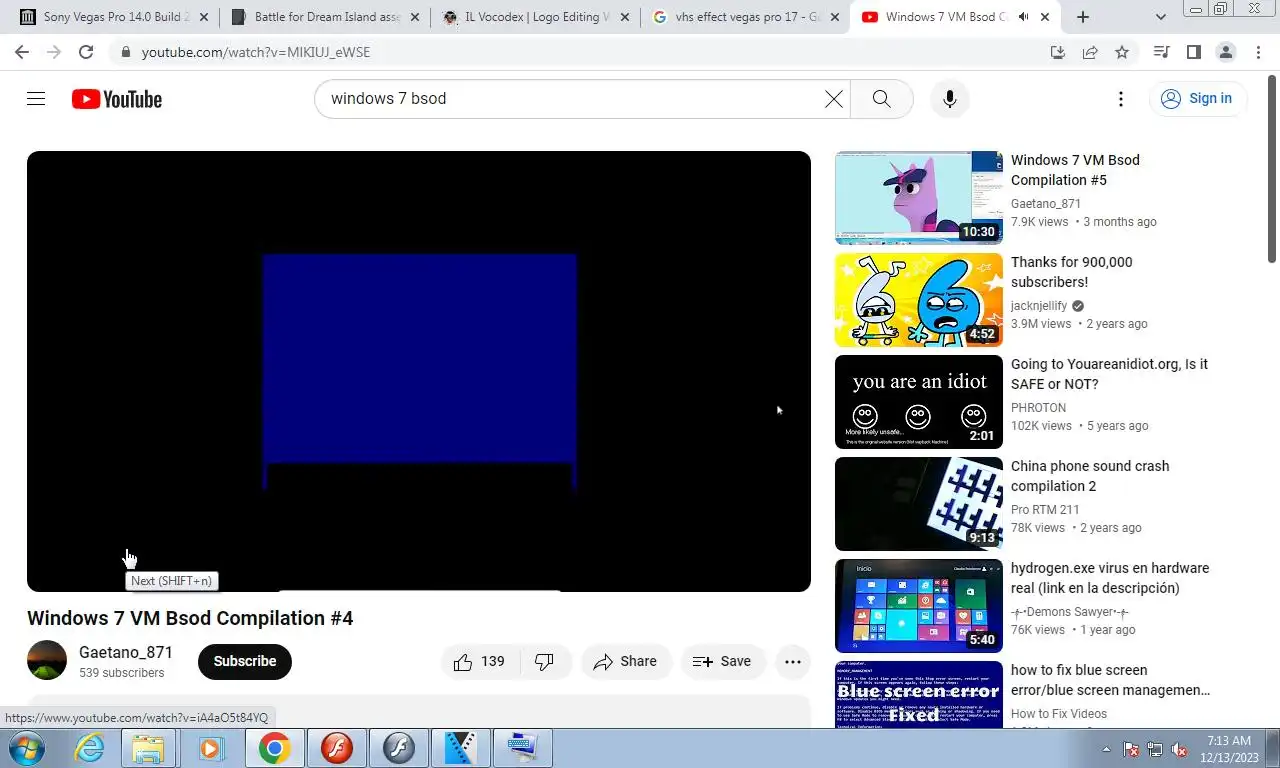This screenshot has height=768, width=1280.
Task: Click the muted volume tray icon
Action: tap(1179, 749)
